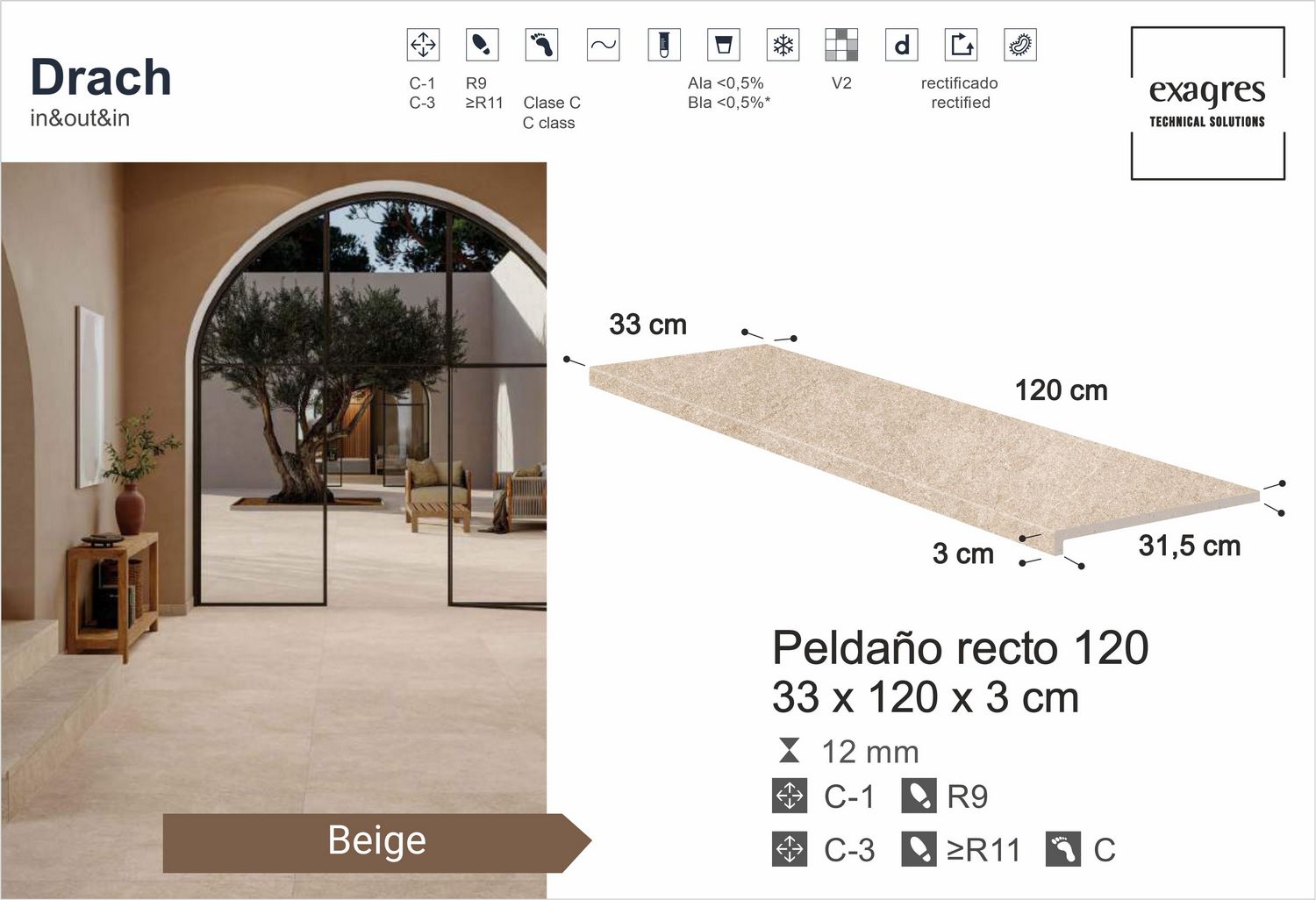1316x900 pixels.
Task: Click the dark shoe icon beside large ≥R11
Action: point(919,849)
